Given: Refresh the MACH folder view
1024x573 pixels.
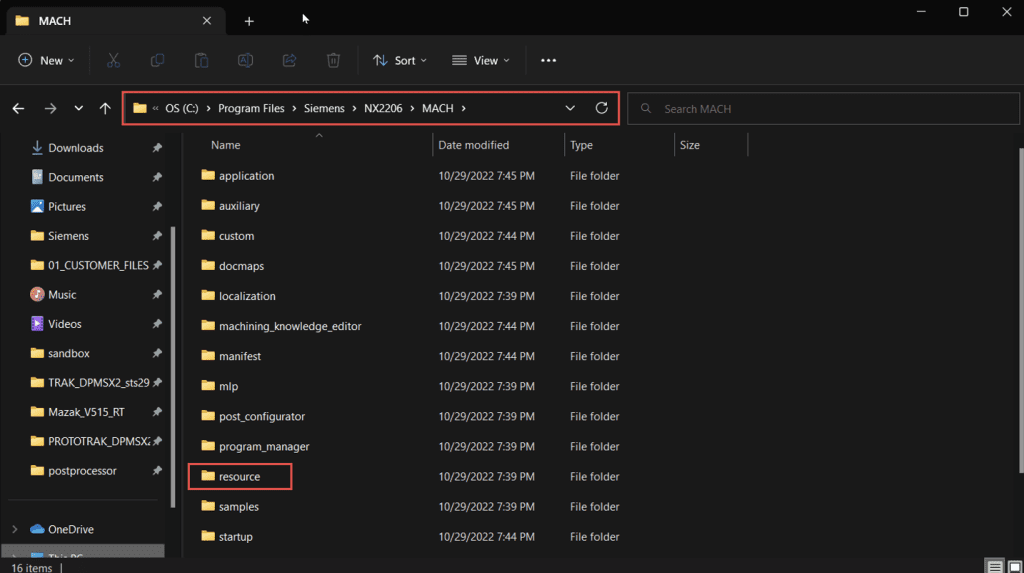Looking at the screenshot, I should pyautogui.click(x=601, y=108).
